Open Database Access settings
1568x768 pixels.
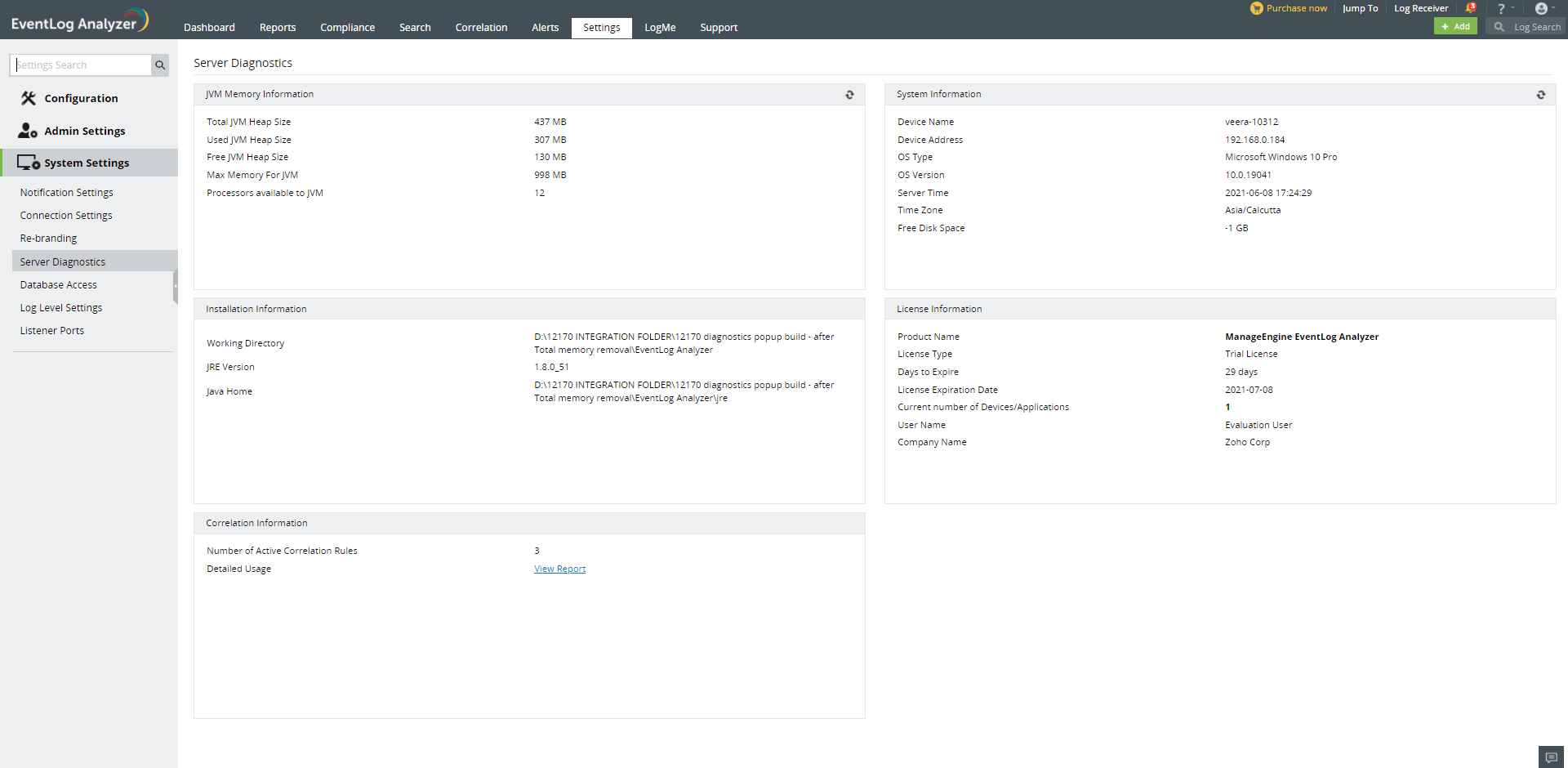click(x=59, y=285)
